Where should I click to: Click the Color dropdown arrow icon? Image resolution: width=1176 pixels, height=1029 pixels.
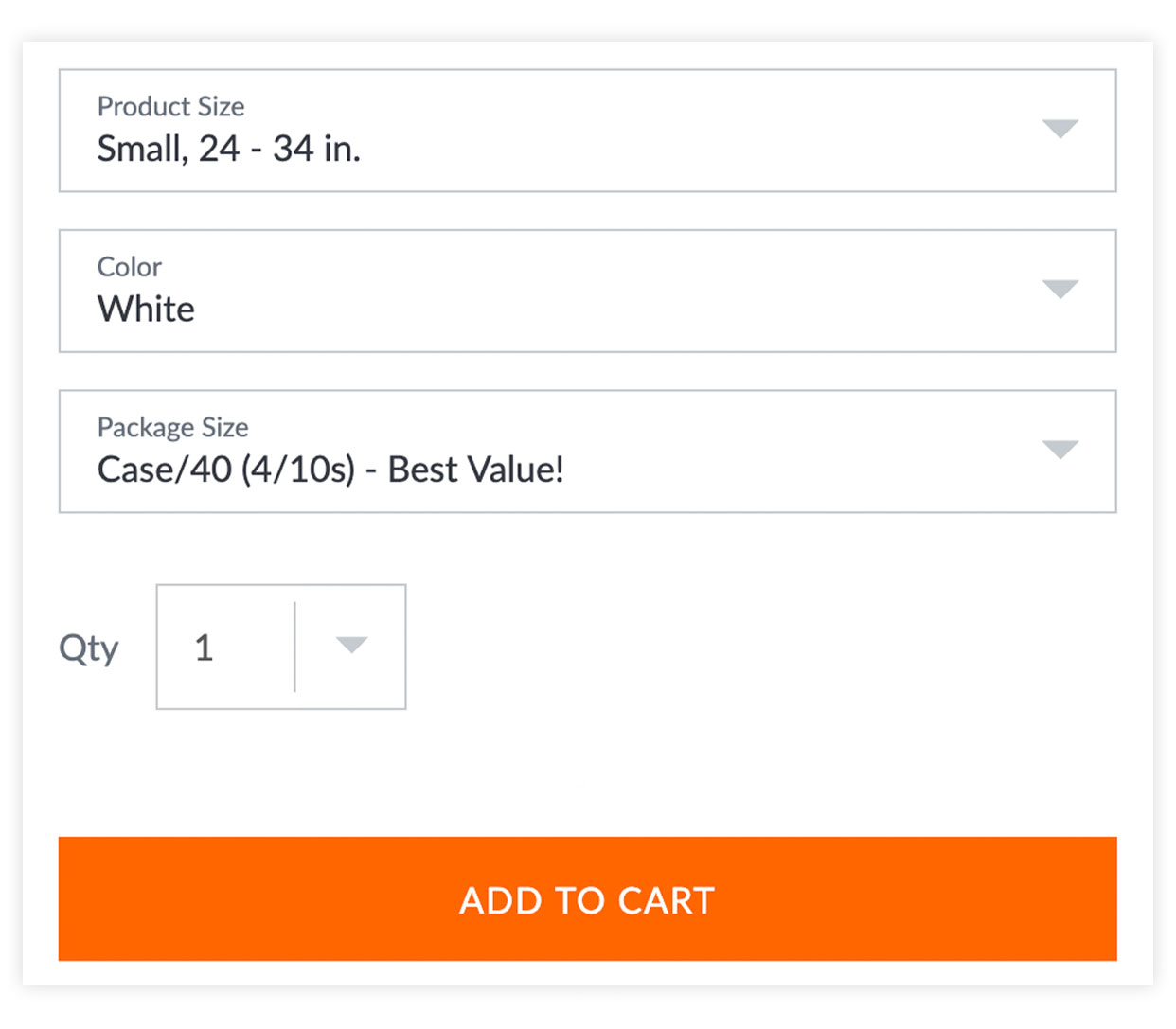point(1060,290)
